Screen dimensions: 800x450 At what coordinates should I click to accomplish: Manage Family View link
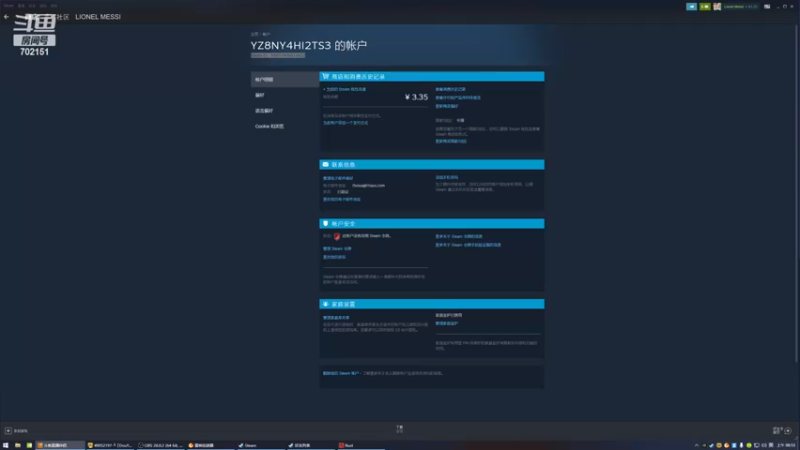[446, 323]
